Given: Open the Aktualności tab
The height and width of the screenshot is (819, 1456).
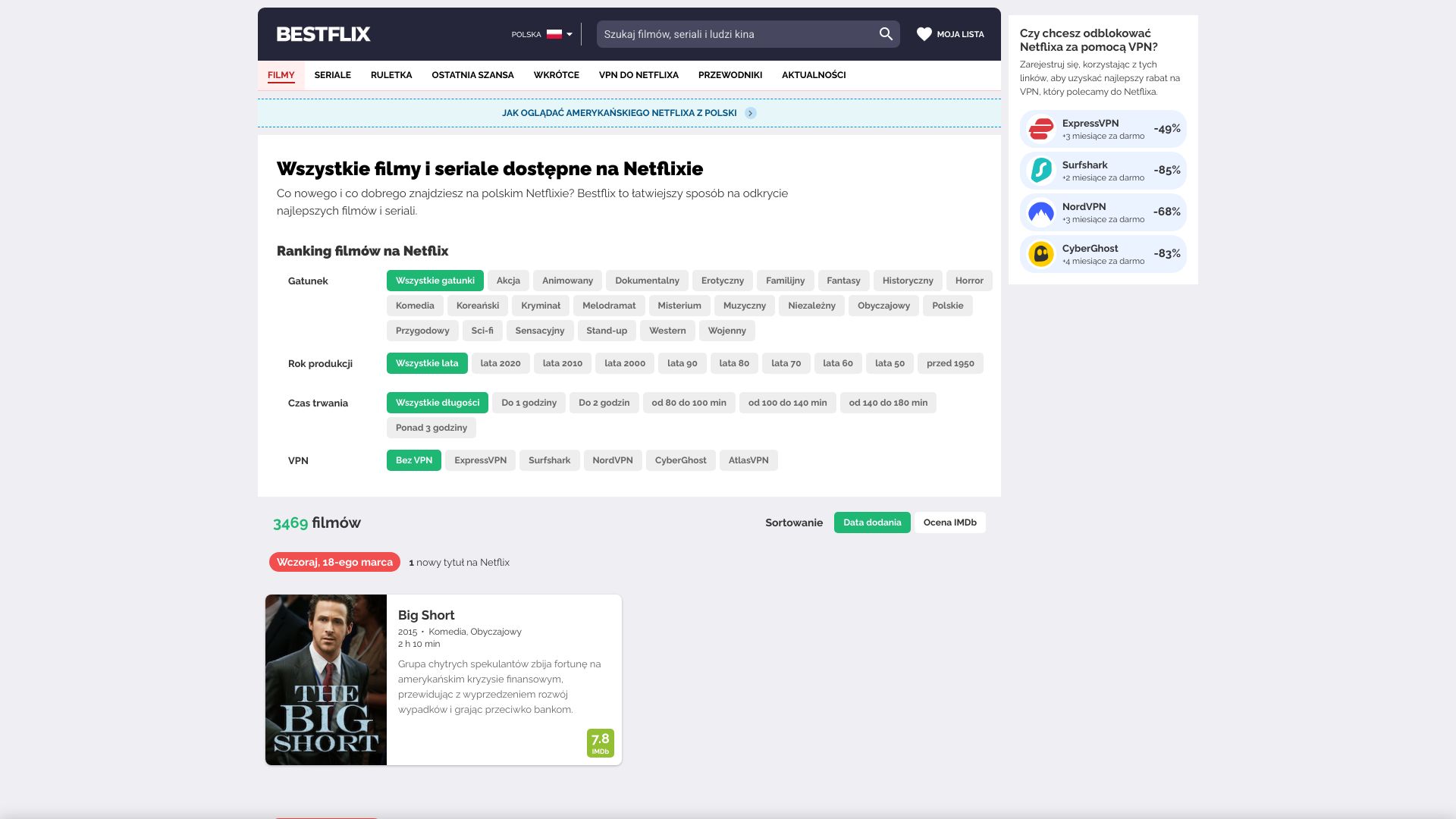Looking at the screenshot, I should click(814, 75).
